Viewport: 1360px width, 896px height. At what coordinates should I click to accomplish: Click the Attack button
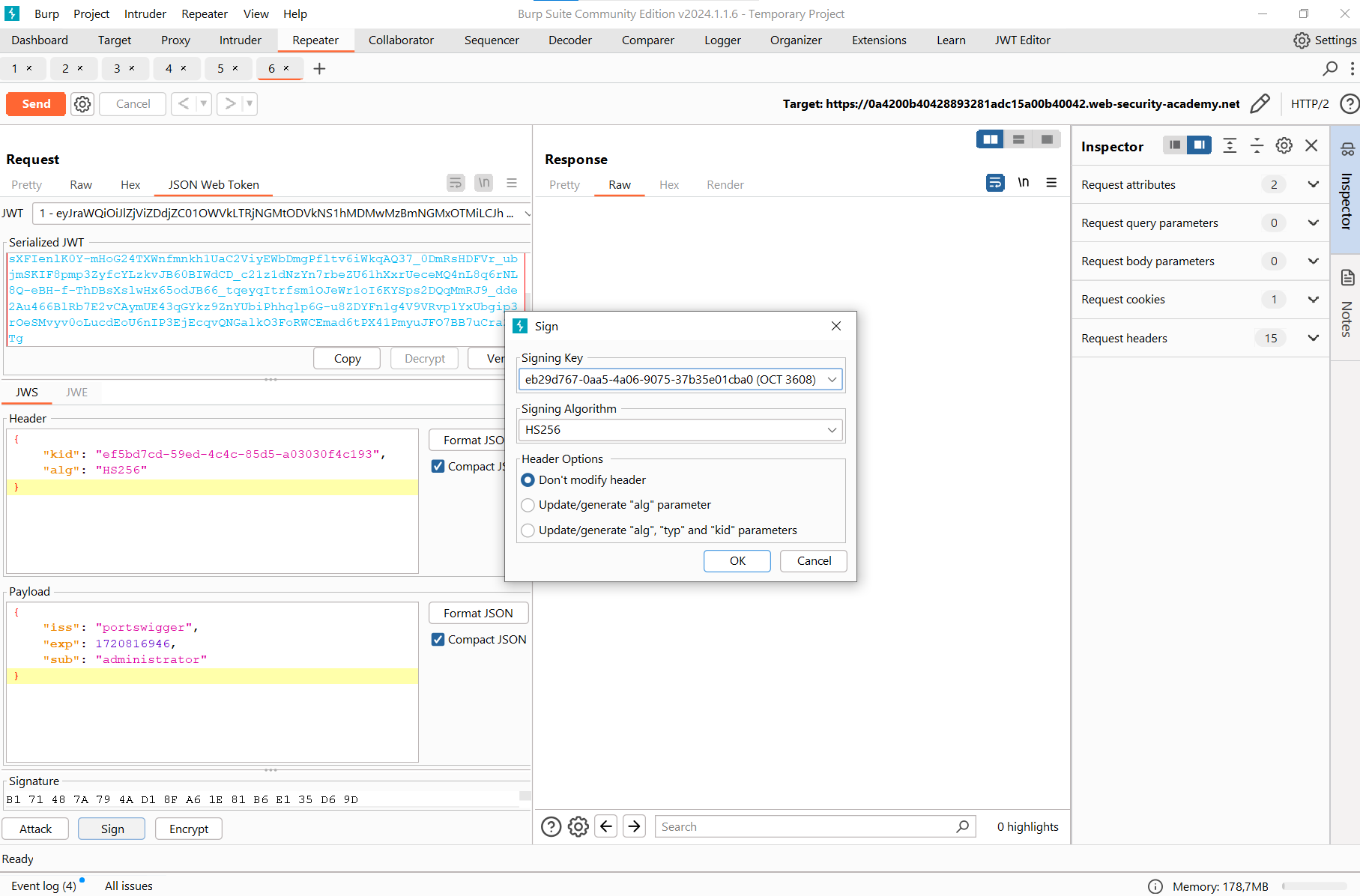coord(36,829)
